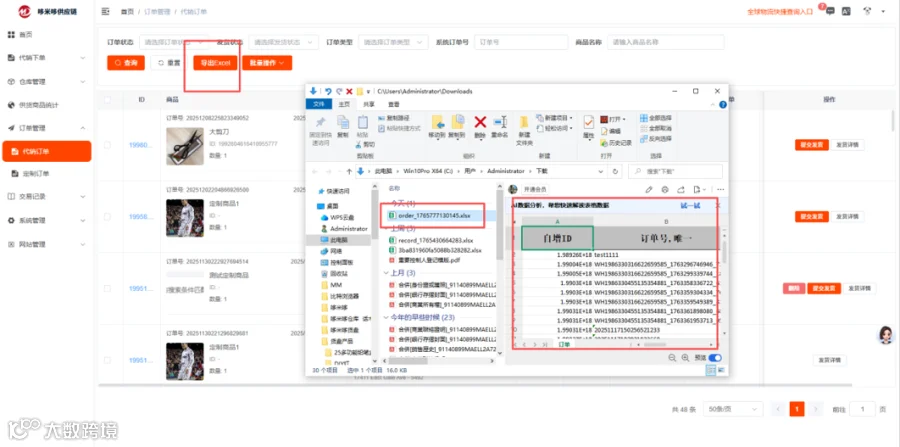Click the move to (移动到) folder icon
The width and height of the screenshot is (900, 447).
[438, 122]
